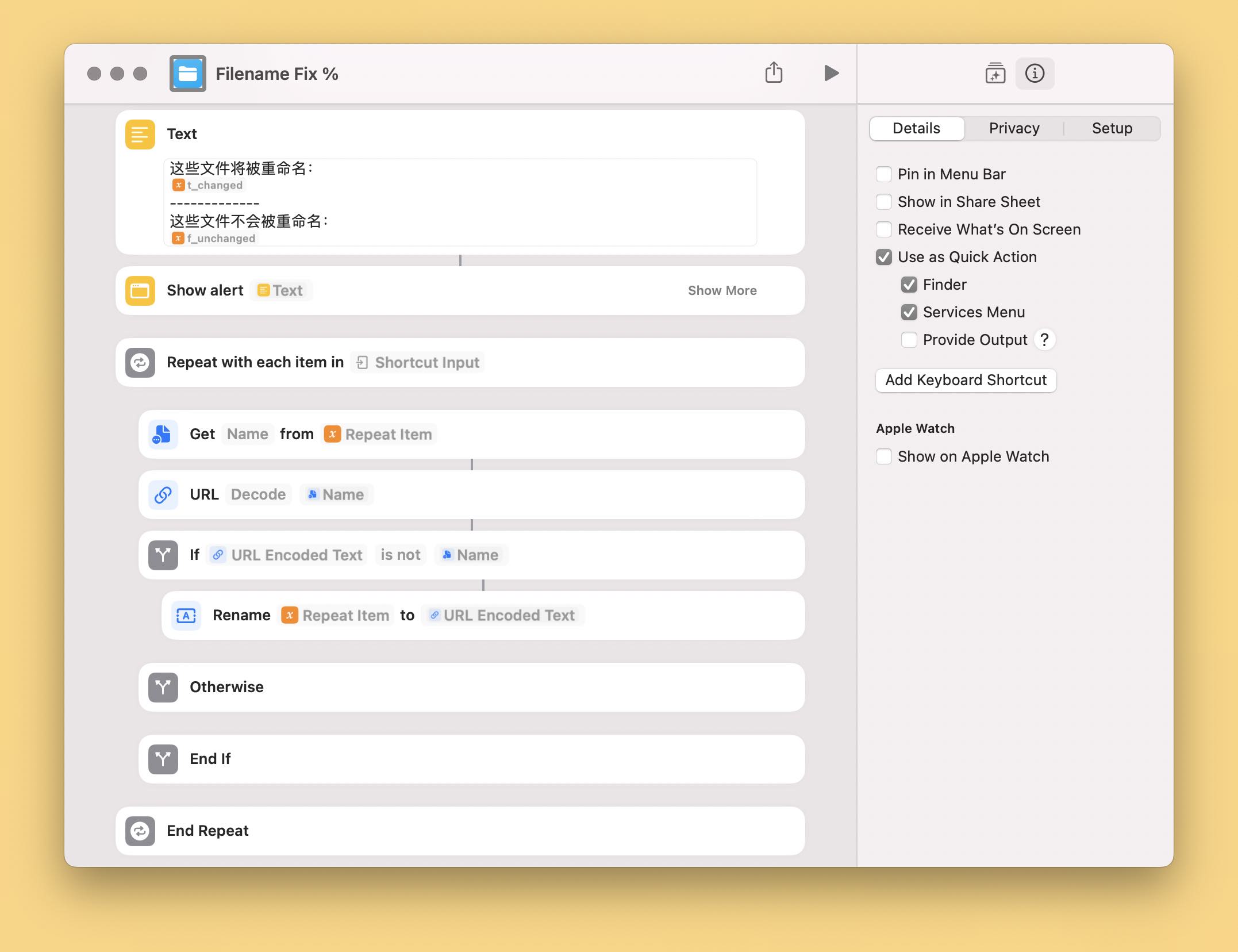Click the End Repeat action label
This screenshot has height=952, width=1238.
tap(207, 831)
